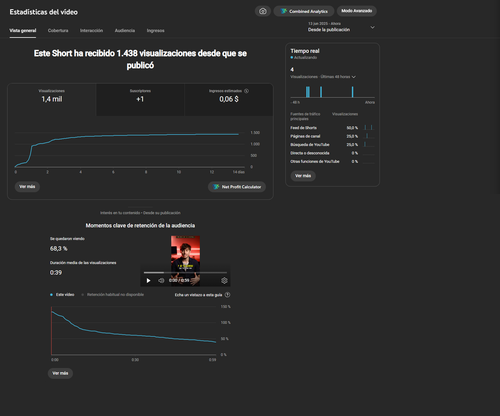Viewport: 500px width, 416px height.
Task: Click 'Ver más' below retention chart
Action: coord(60,373)
